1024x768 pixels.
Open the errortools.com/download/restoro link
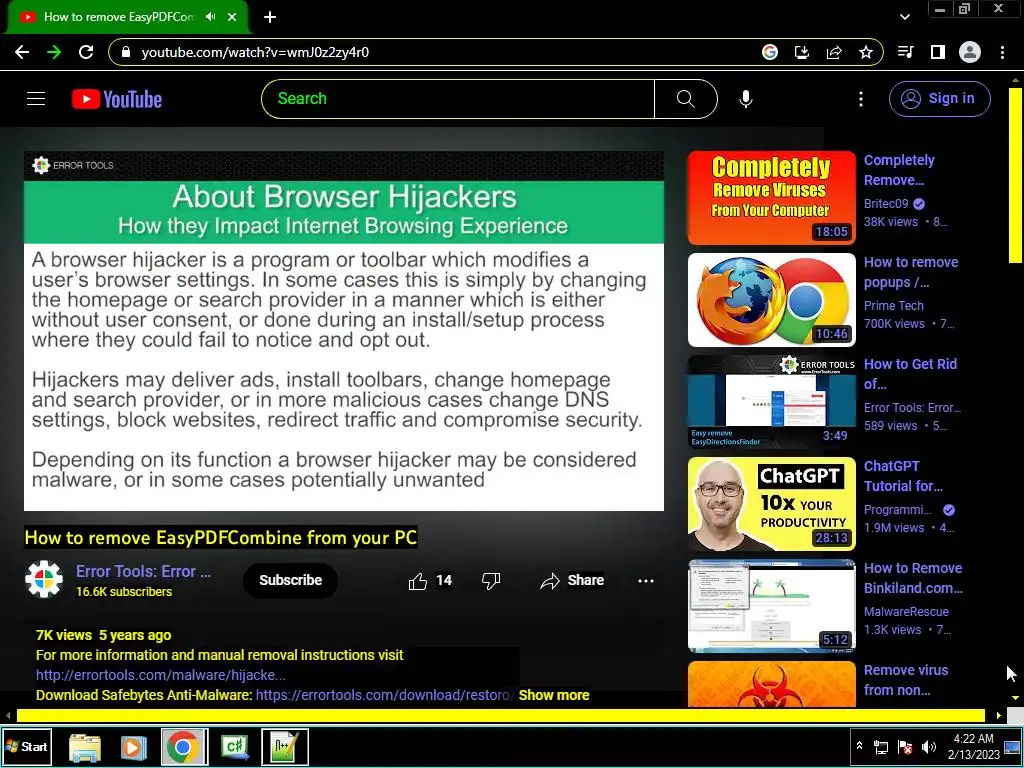[x=385, y=696]
